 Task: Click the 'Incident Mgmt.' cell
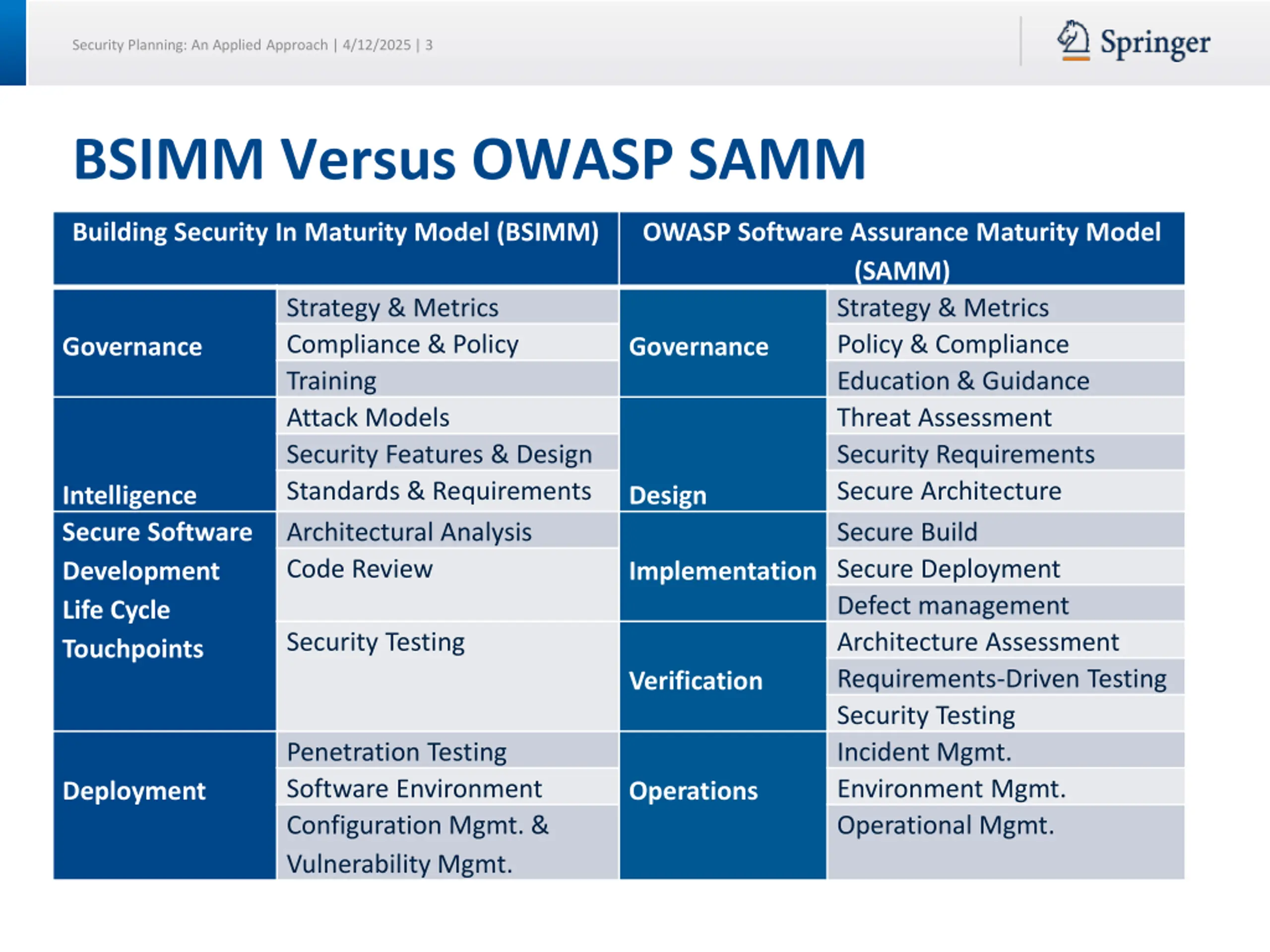click(x=1006, y=749)
